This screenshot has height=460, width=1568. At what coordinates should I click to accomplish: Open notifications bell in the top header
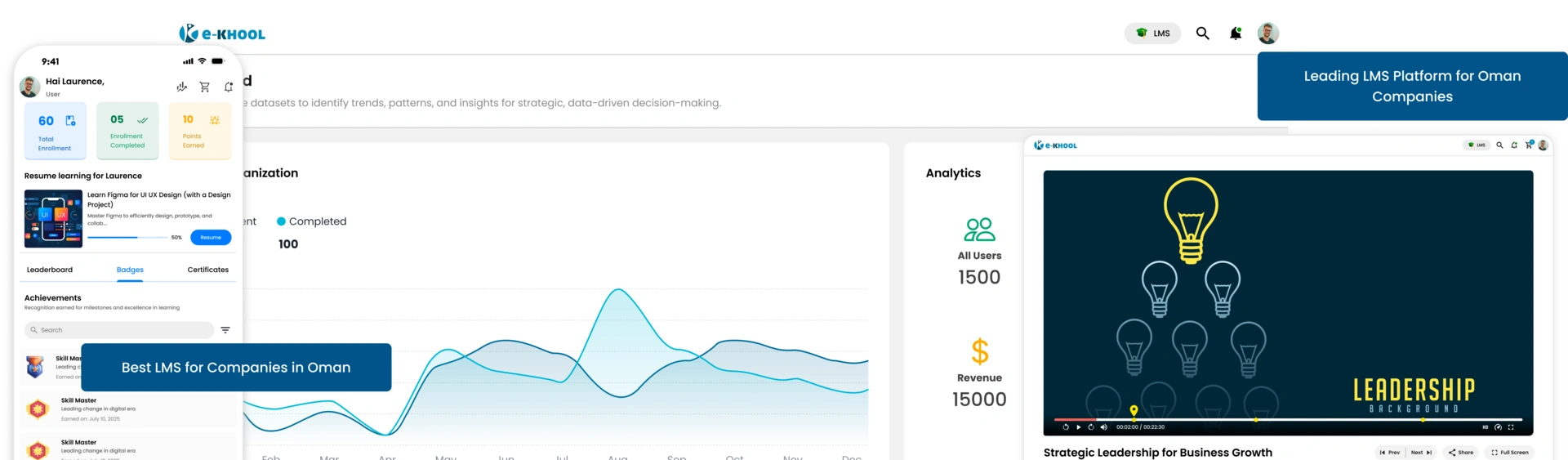1236,33
